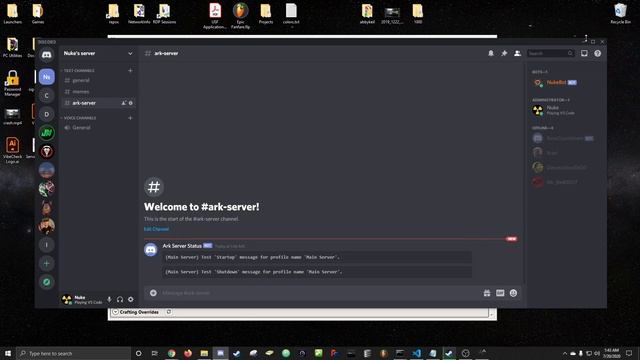
Task: Open the server labeled C in sidebar
Action: click(x=47, y=96)
